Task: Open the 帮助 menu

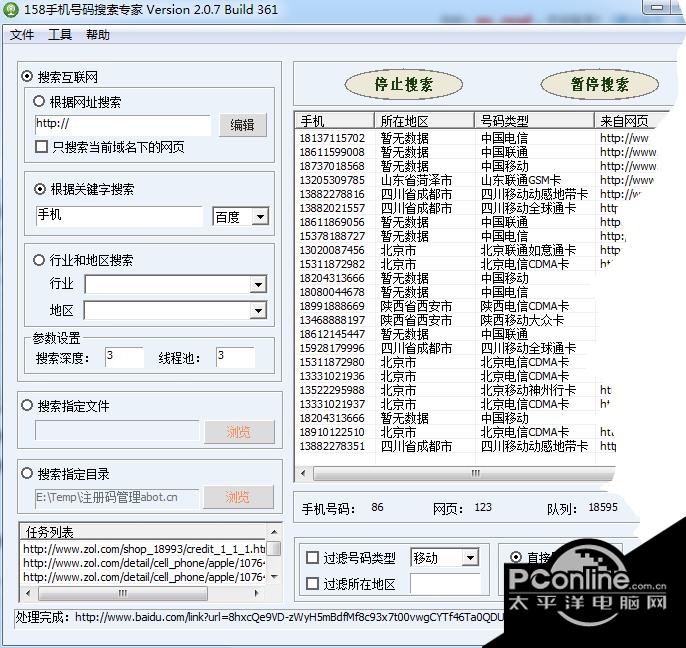Action: (x=98, y=35)
